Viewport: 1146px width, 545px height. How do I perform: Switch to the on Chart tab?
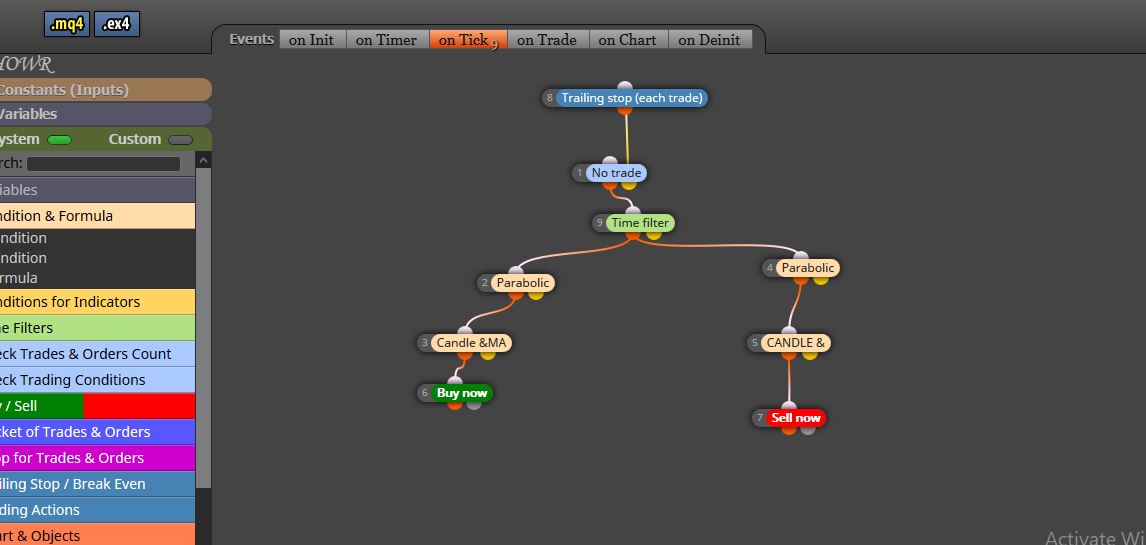pos(628,40)
